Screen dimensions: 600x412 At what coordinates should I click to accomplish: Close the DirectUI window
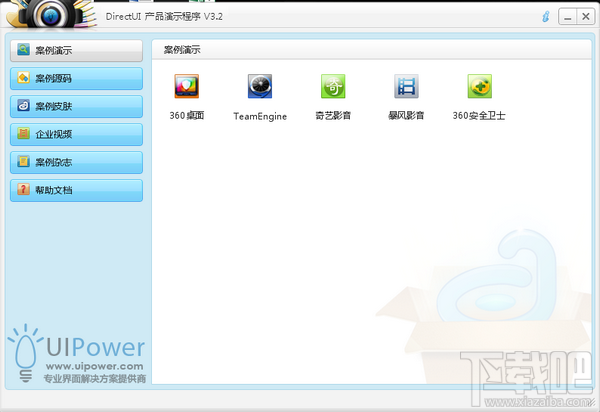pos(586,17)
